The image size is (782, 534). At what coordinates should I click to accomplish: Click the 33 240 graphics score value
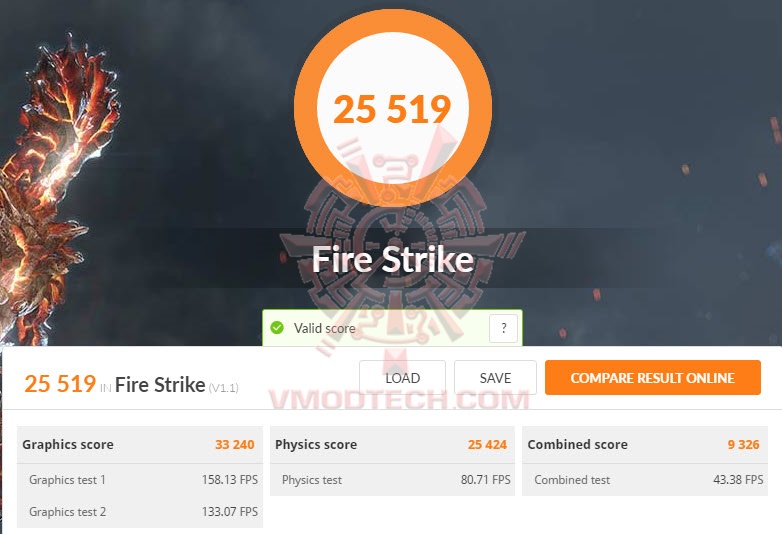pyautogui.click(x=235, y=444)
